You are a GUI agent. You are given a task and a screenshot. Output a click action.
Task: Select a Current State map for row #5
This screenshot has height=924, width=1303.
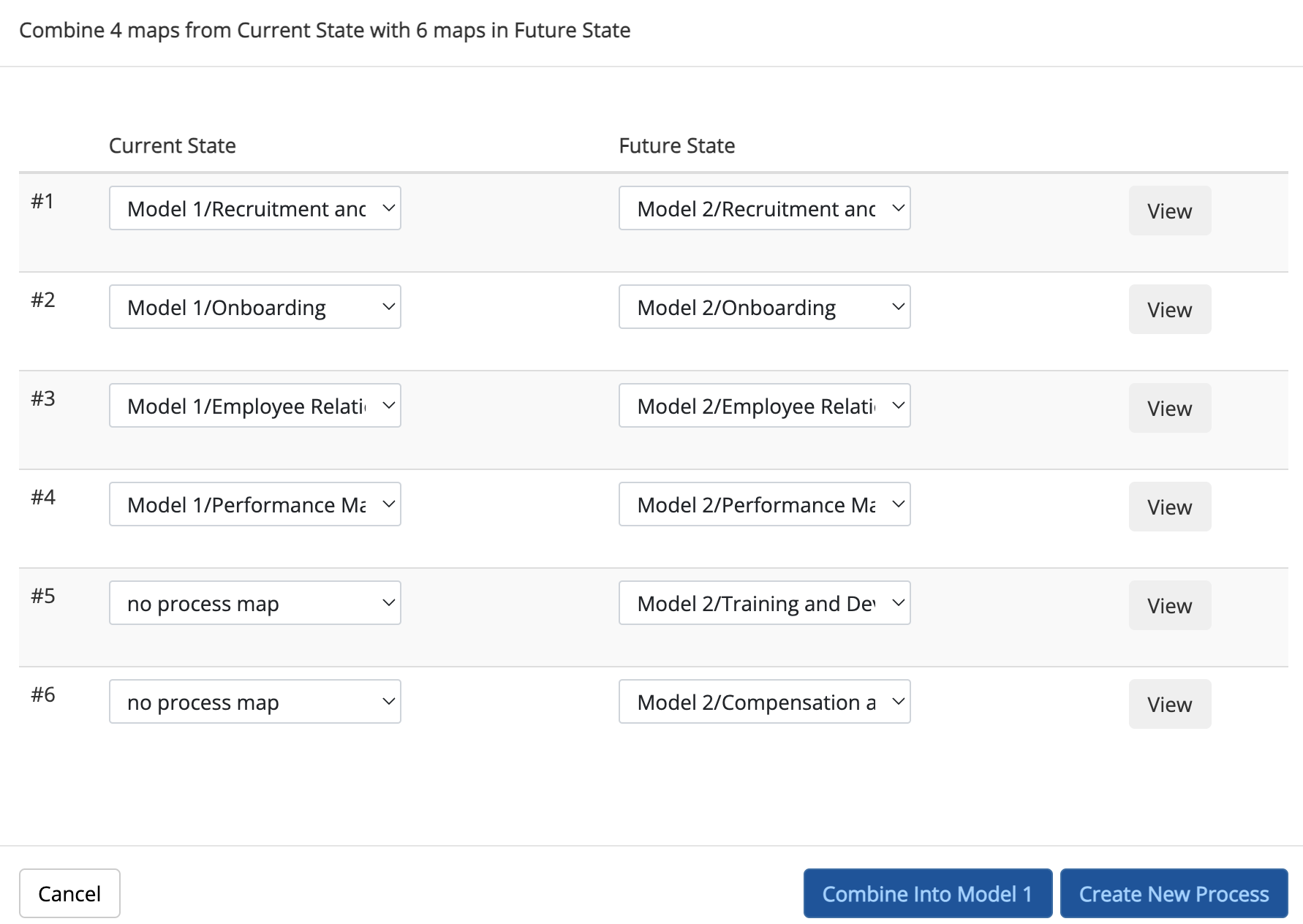tap(254, 603)
